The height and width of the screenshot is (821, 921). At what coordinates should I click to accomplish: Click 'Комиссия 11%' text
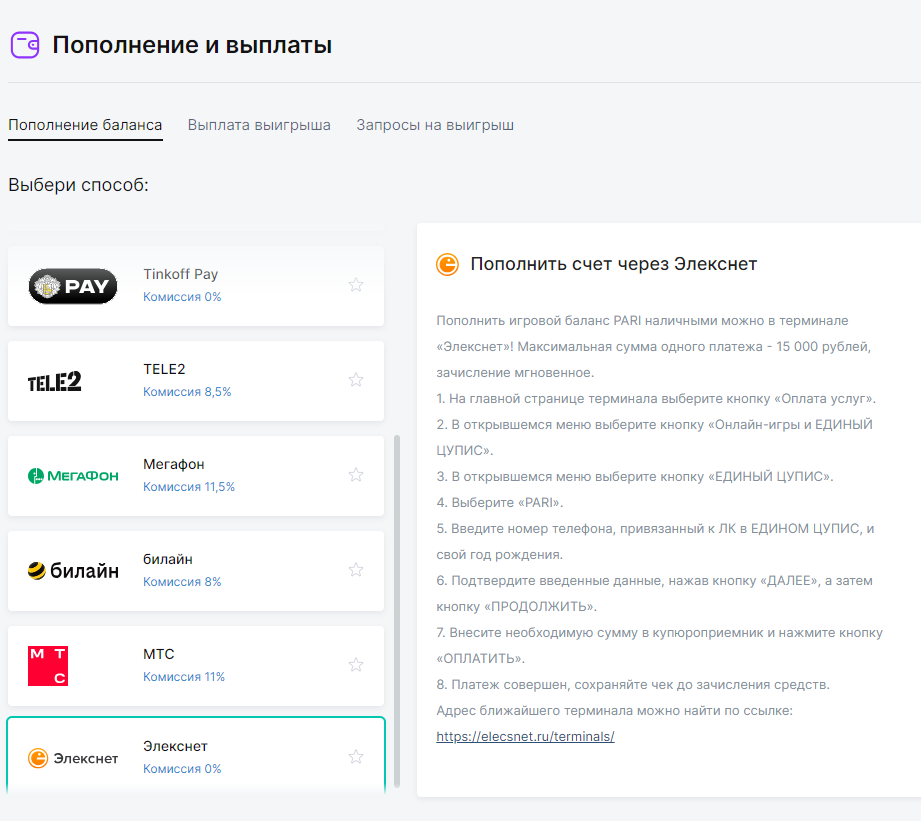coord(184,677)
